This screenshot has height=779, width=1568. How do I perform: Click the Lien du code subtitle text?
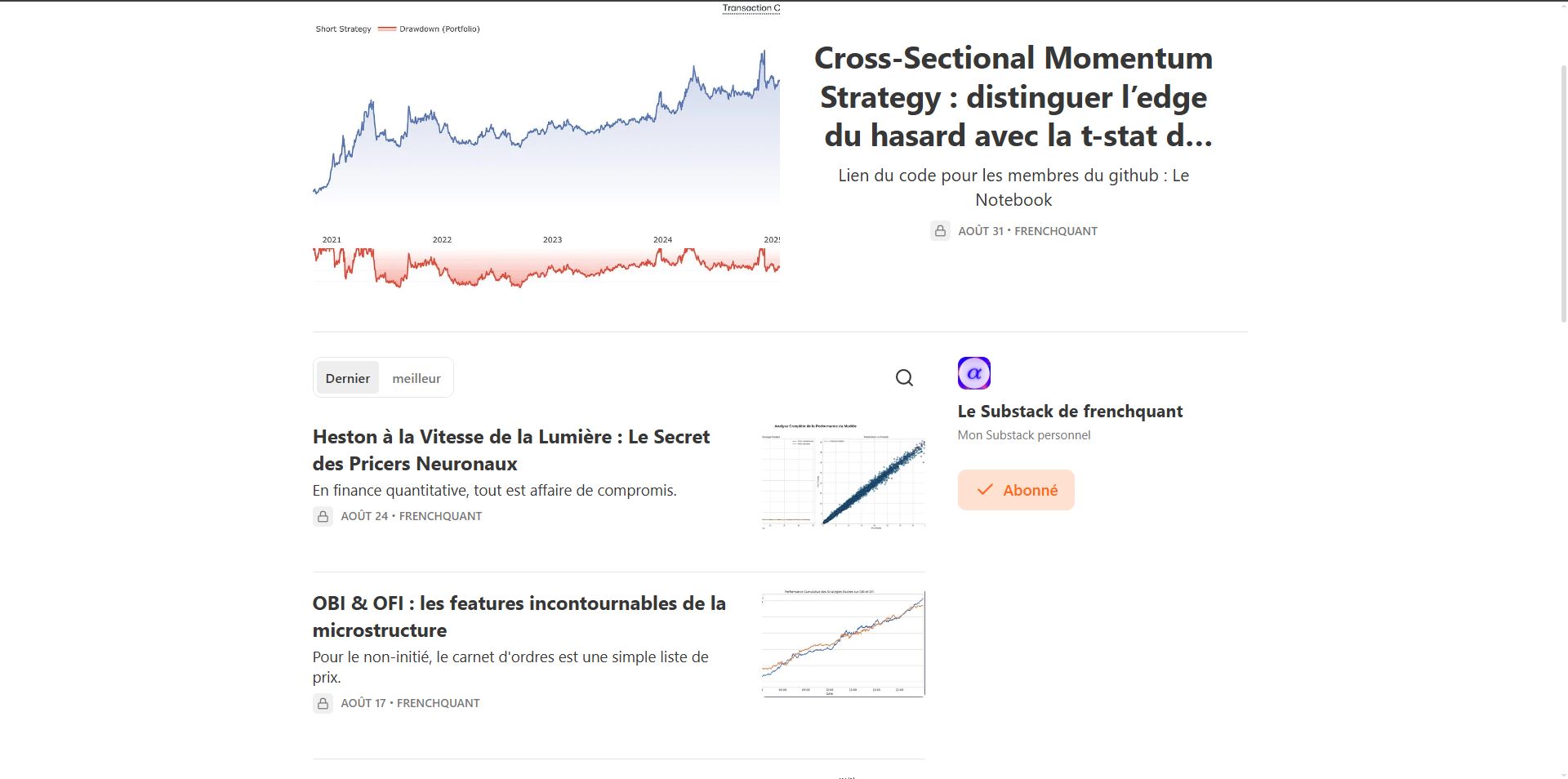point(1013,188)
